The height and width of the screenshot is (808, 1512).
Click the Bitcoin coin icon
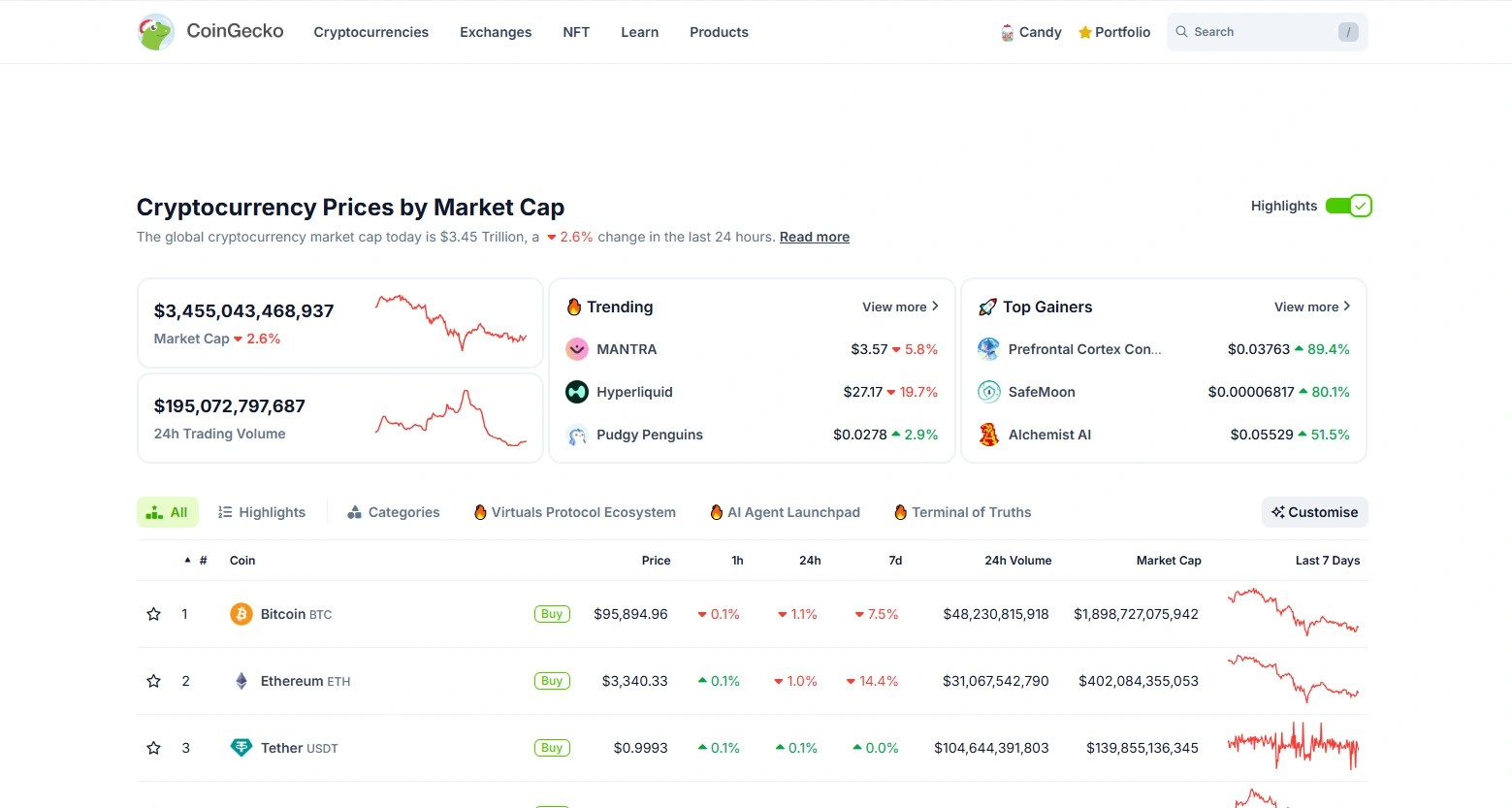click(241, 614)
